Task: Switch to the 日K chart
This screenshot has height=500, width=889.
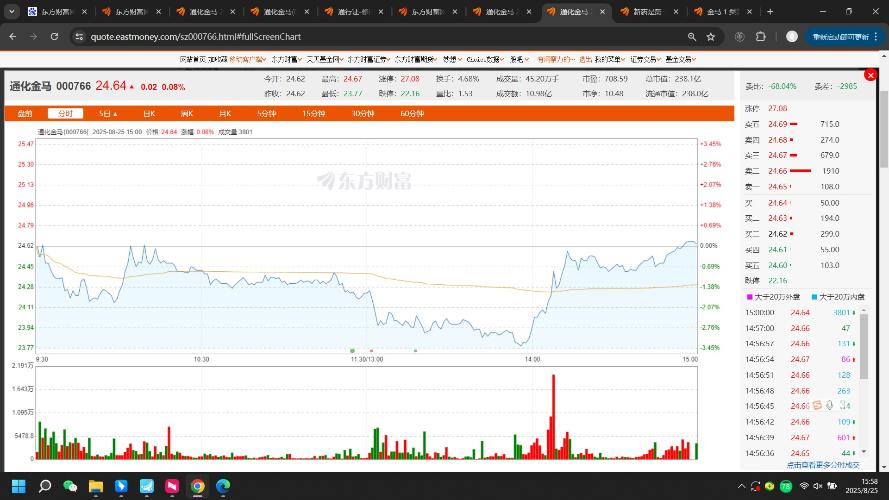Action: tap(149, 113)
